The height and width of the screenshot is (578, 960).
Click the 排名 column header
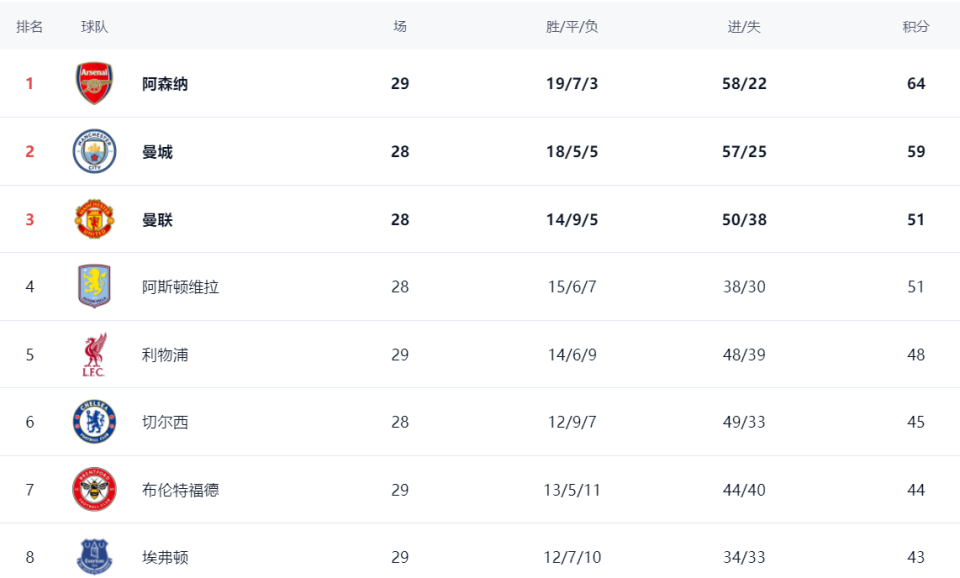30,27
